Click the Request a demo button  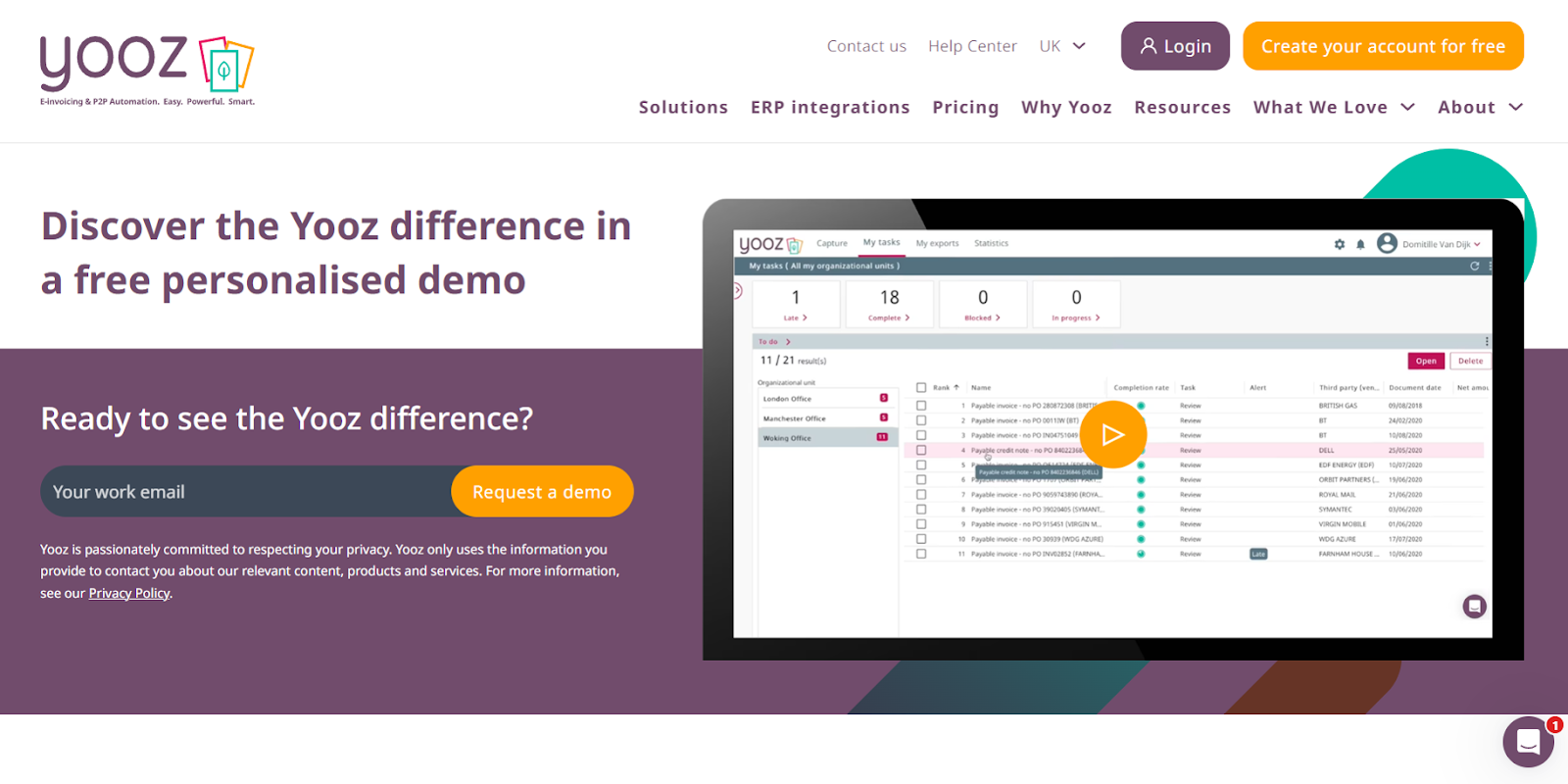coord(542,492)
